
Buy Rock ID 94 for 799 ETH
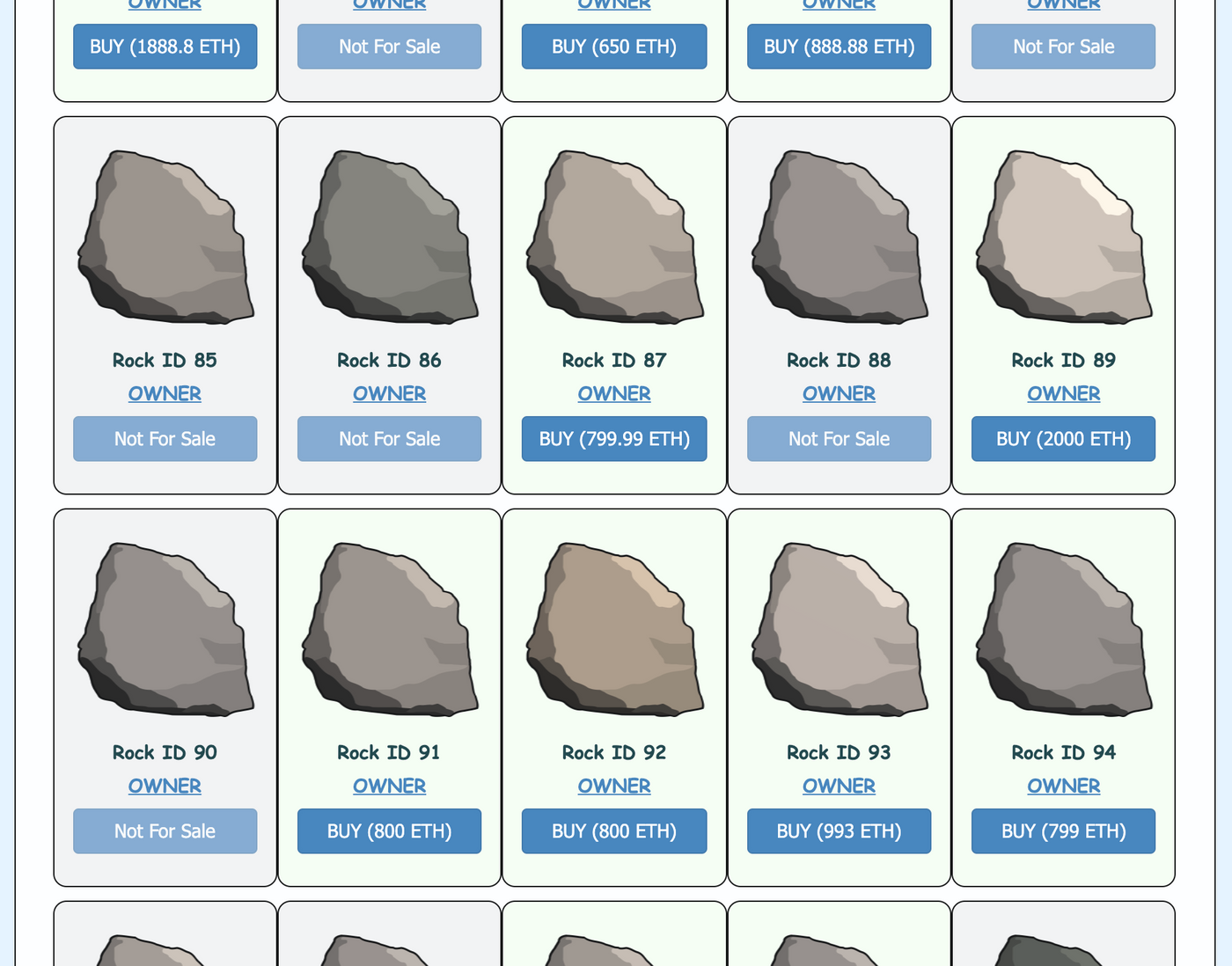coord(1063,831)
